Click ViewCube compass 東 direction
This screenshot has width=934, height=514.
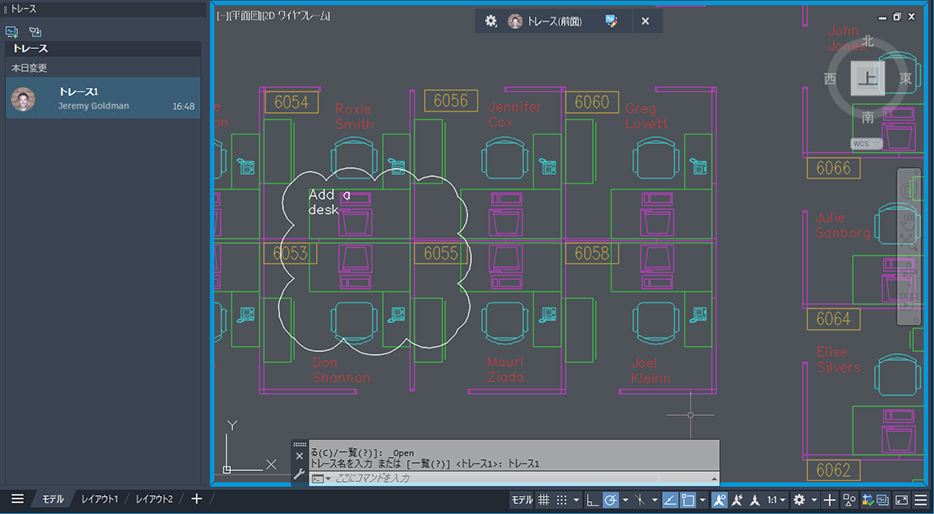905,79
